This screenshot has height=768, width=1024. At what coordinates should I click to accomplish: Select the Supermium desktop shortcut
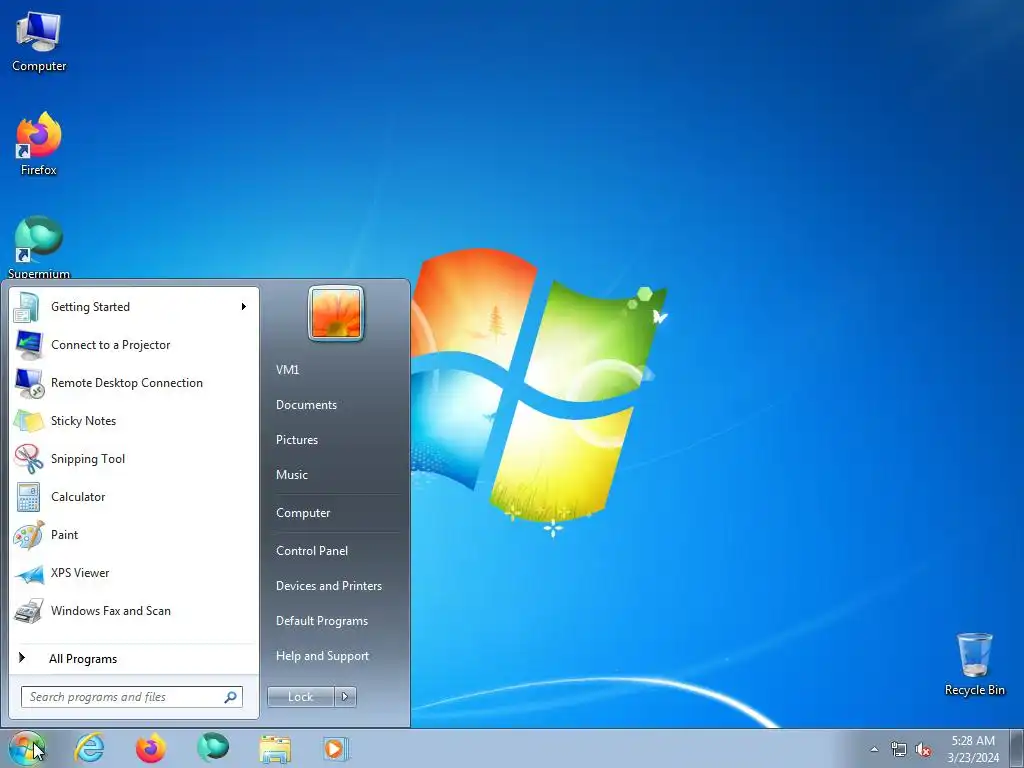tap(39, 247)
